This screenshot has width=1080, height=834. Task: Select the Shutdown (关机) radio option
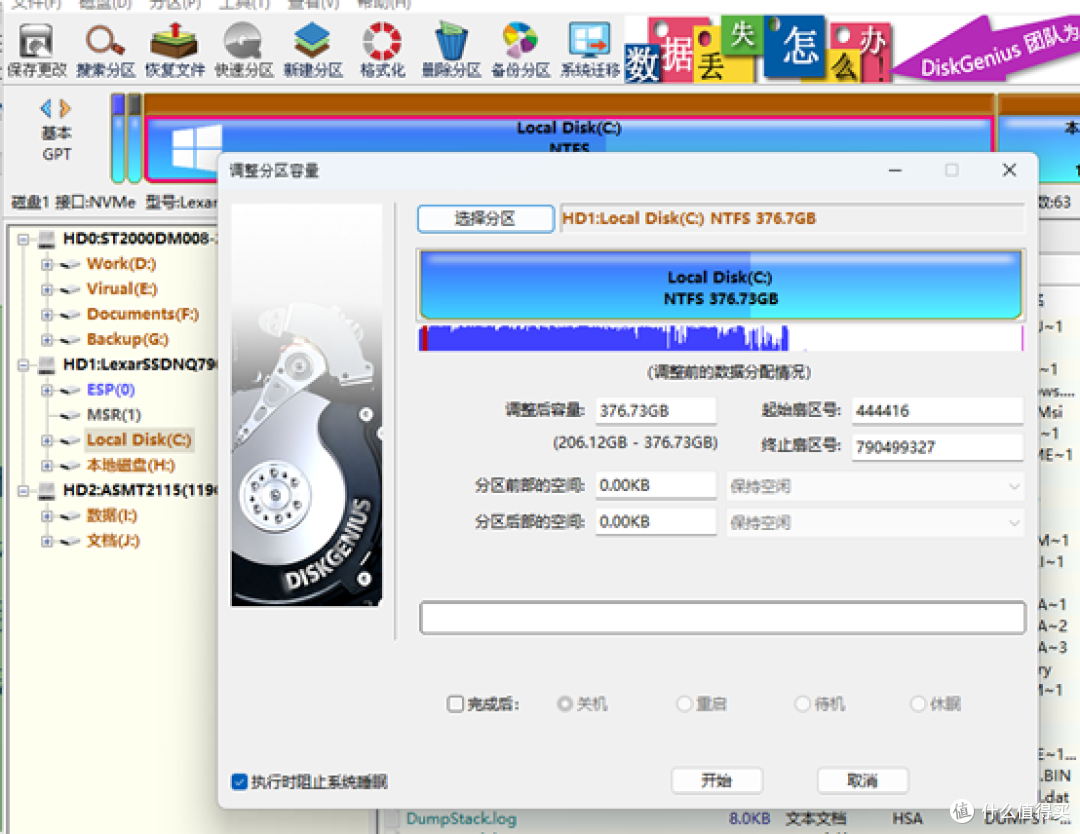[x=565, y=704]
